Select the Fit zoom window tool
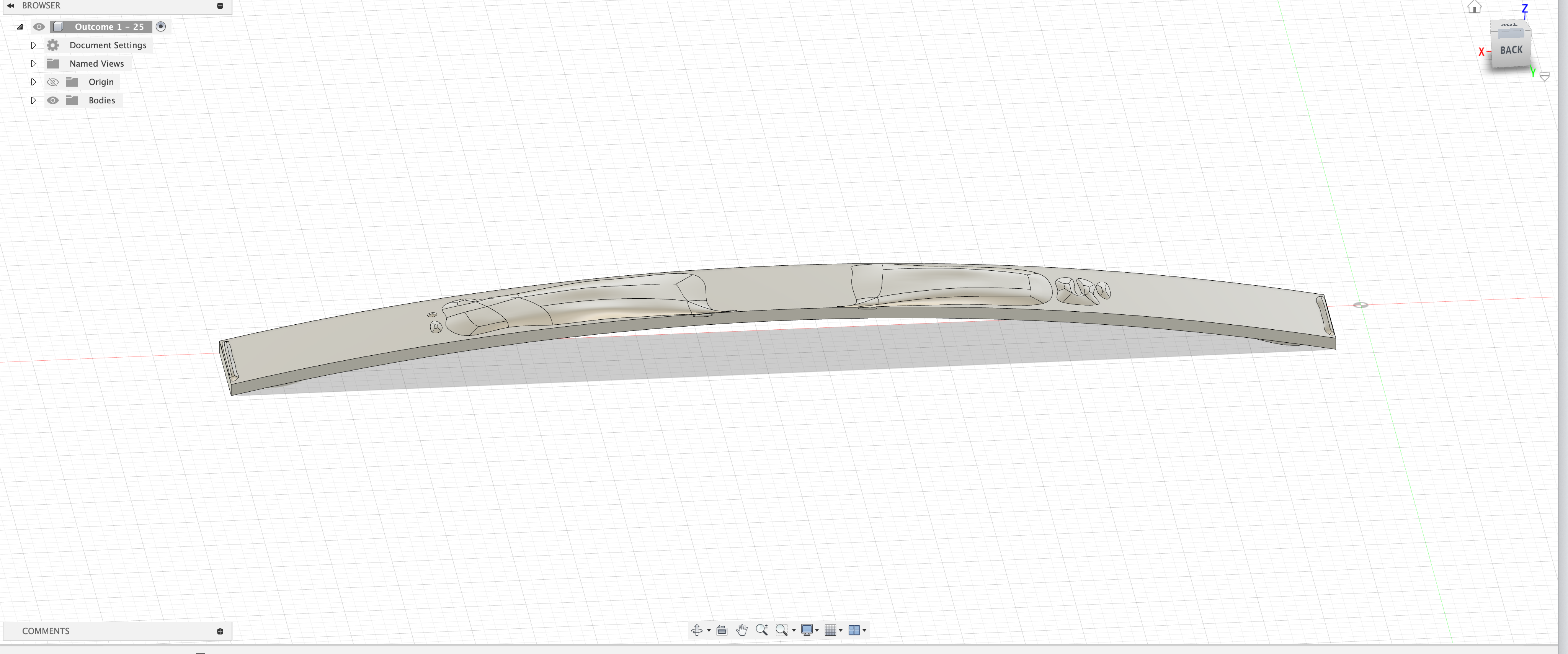The image size is (1568, 654). tap(782, 630)
